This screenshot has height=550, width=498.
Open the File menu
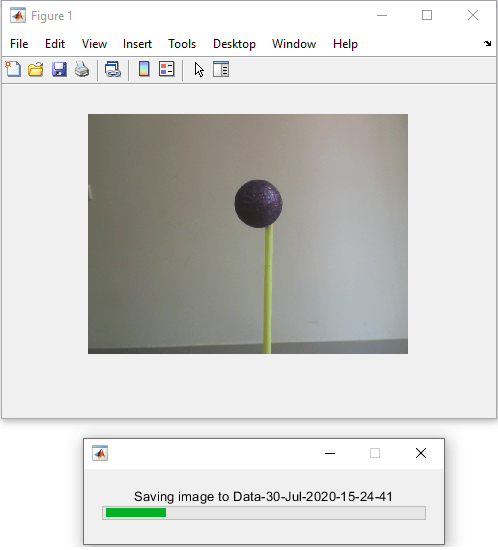tap(19, 44)
